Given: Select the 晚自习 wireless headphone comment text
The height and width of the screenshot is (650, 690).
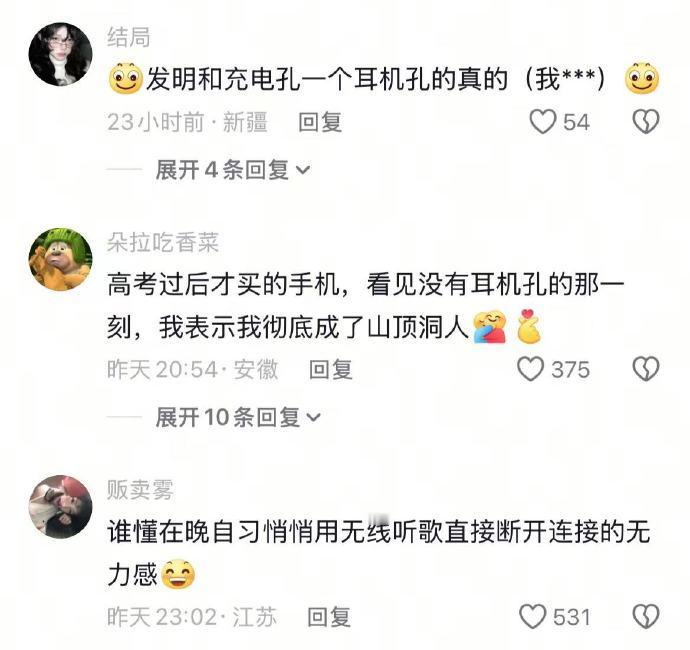Looking at the screenshot, I should (x=378, y=553).
